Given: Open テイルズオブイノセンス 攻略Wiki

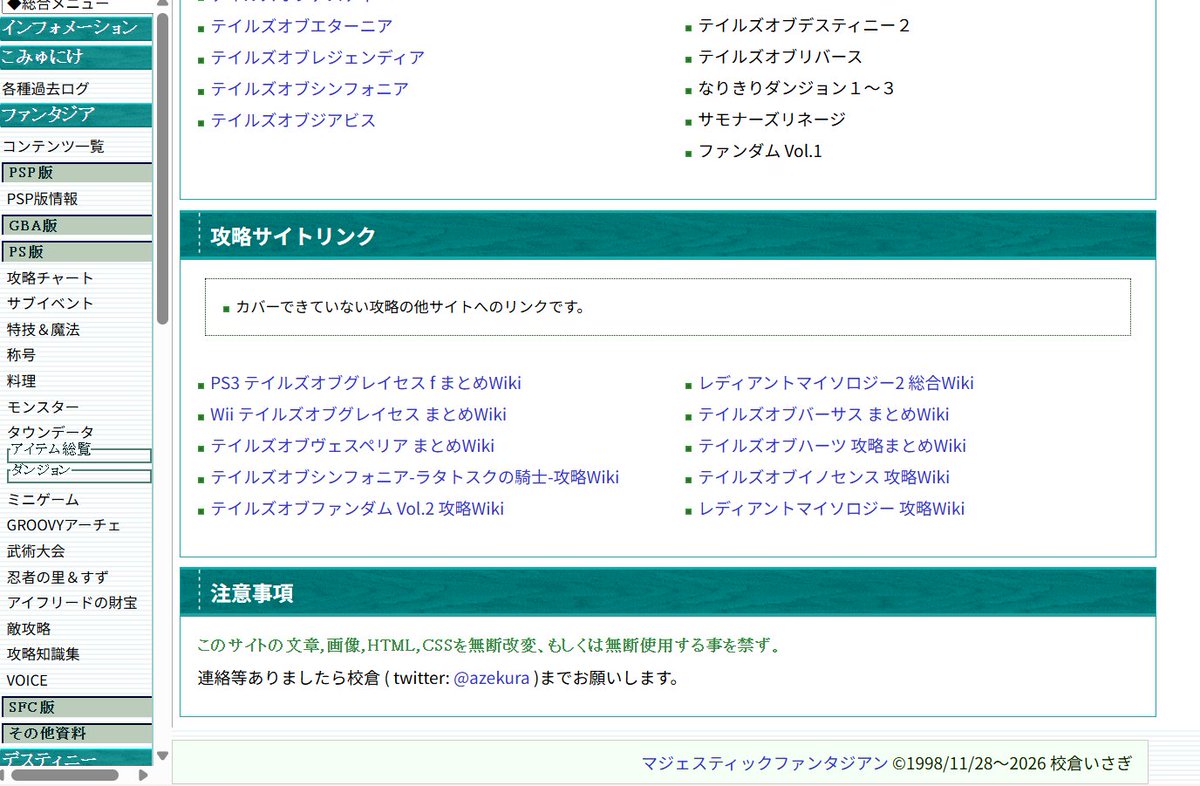Looking at the screenshot, I should (824, 478).
